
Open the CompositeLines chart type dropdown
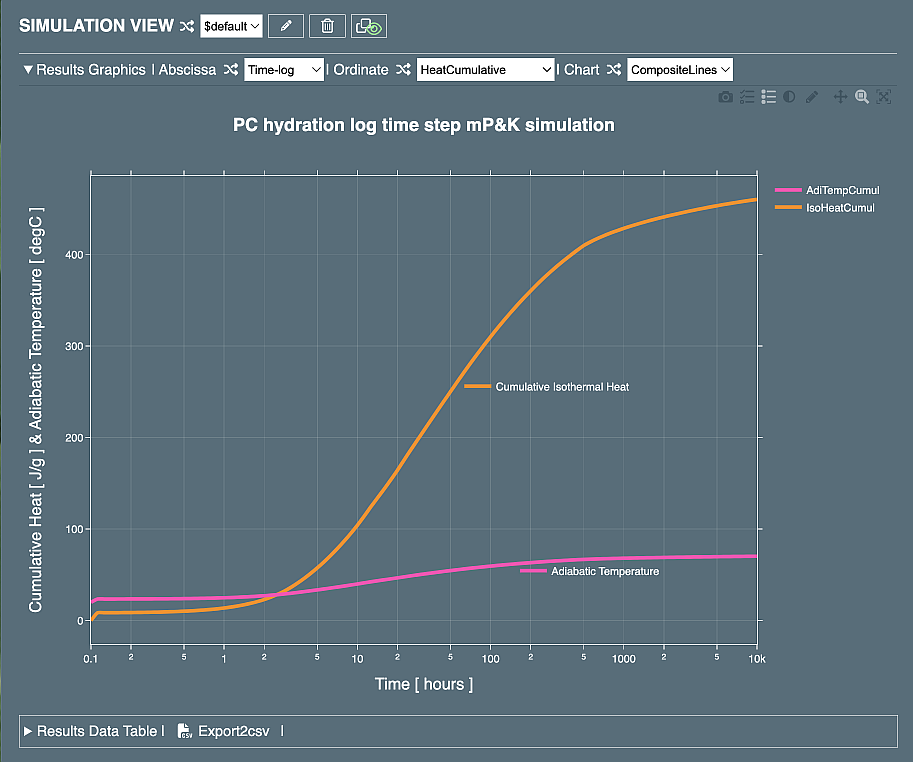(x=680, y=70)
